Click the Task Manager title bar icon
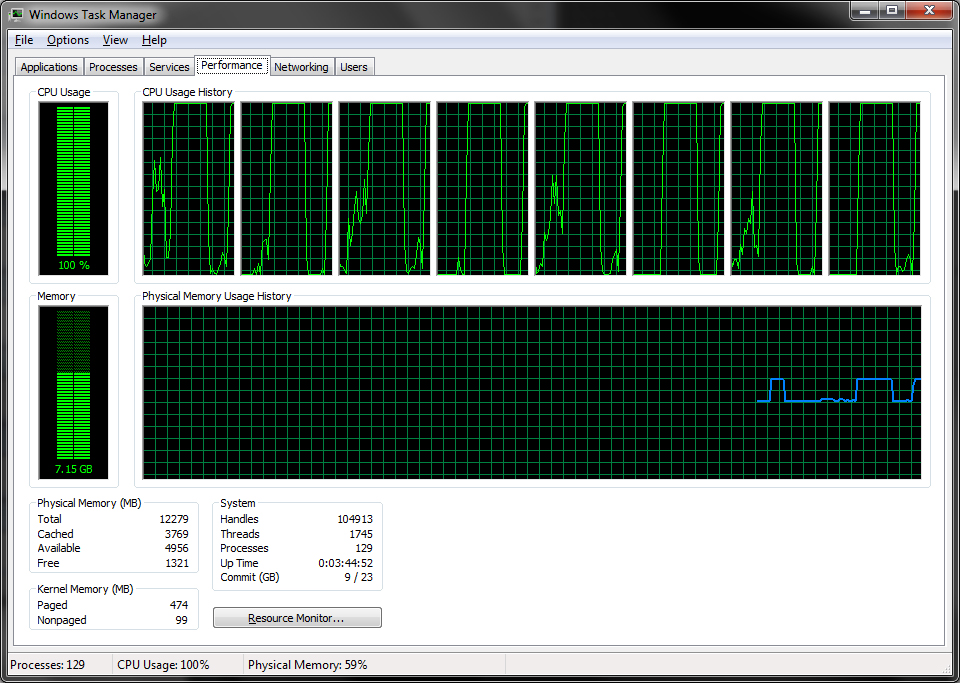The image size is (960, 683). [18, 14]
